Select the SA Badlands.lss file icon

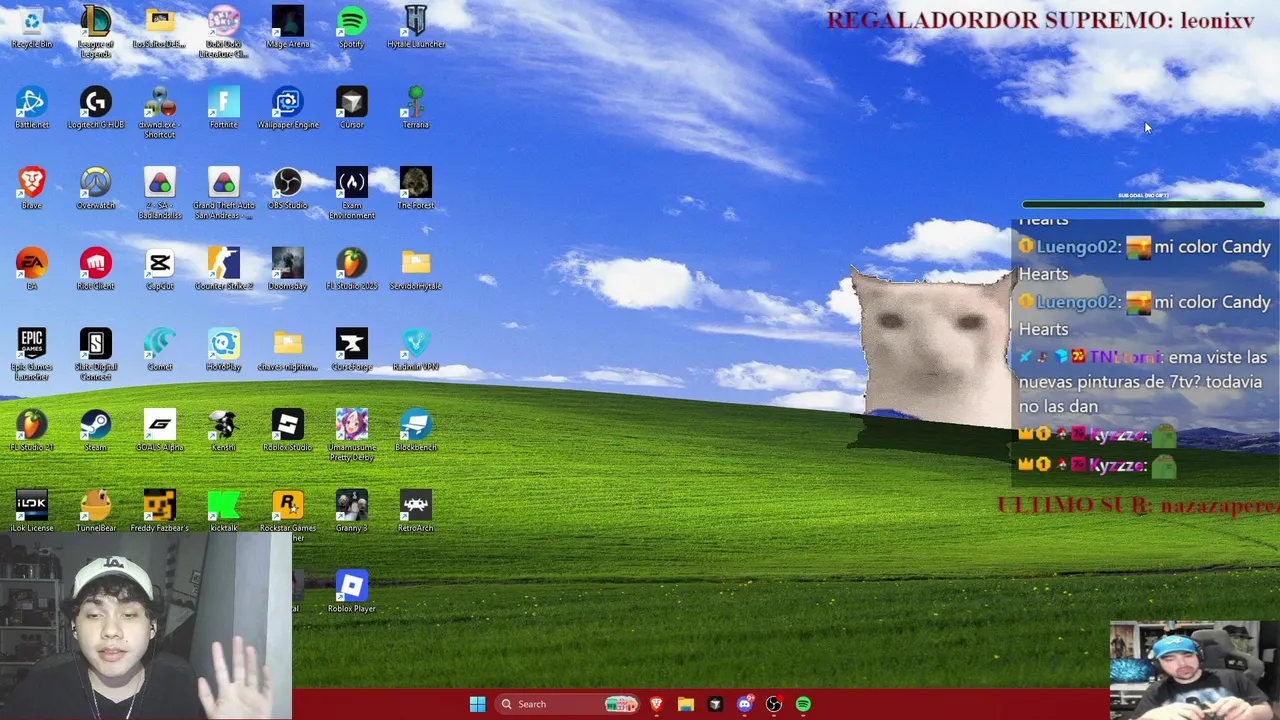click(x=160, y=194)
